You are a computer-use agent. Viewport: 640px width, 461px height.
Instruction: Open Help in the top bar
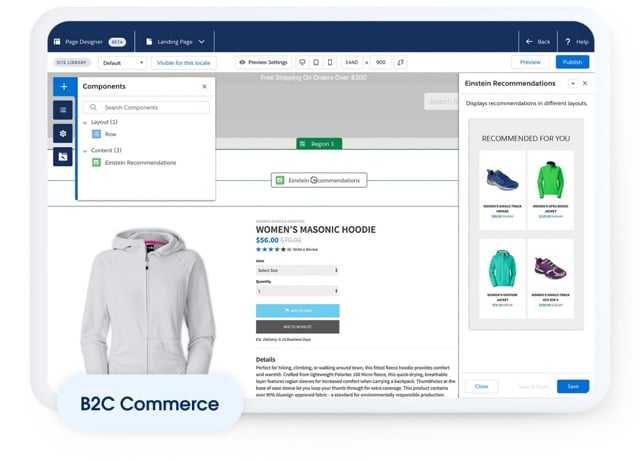click(x=577, y=42)
